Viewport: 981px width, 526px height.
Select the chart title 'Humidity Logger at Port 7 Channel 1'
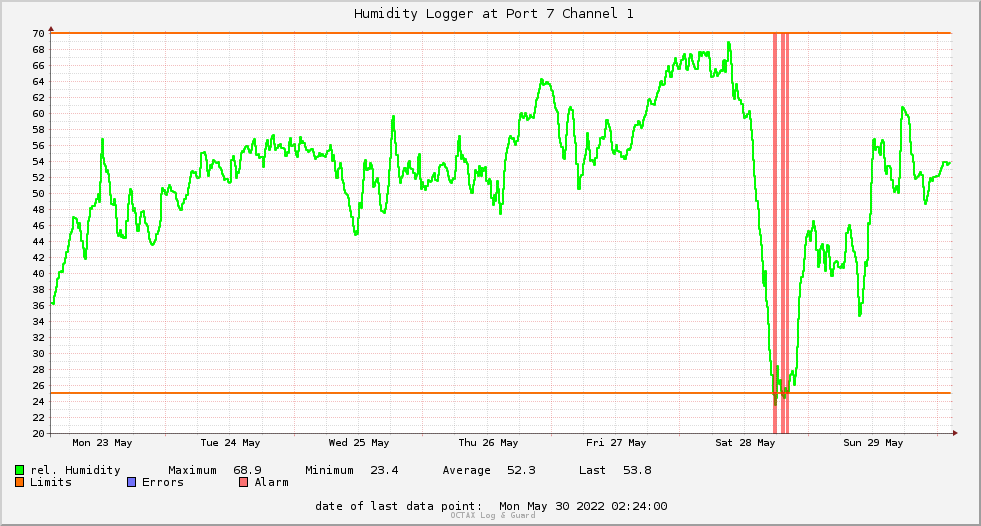coord(494,14)
